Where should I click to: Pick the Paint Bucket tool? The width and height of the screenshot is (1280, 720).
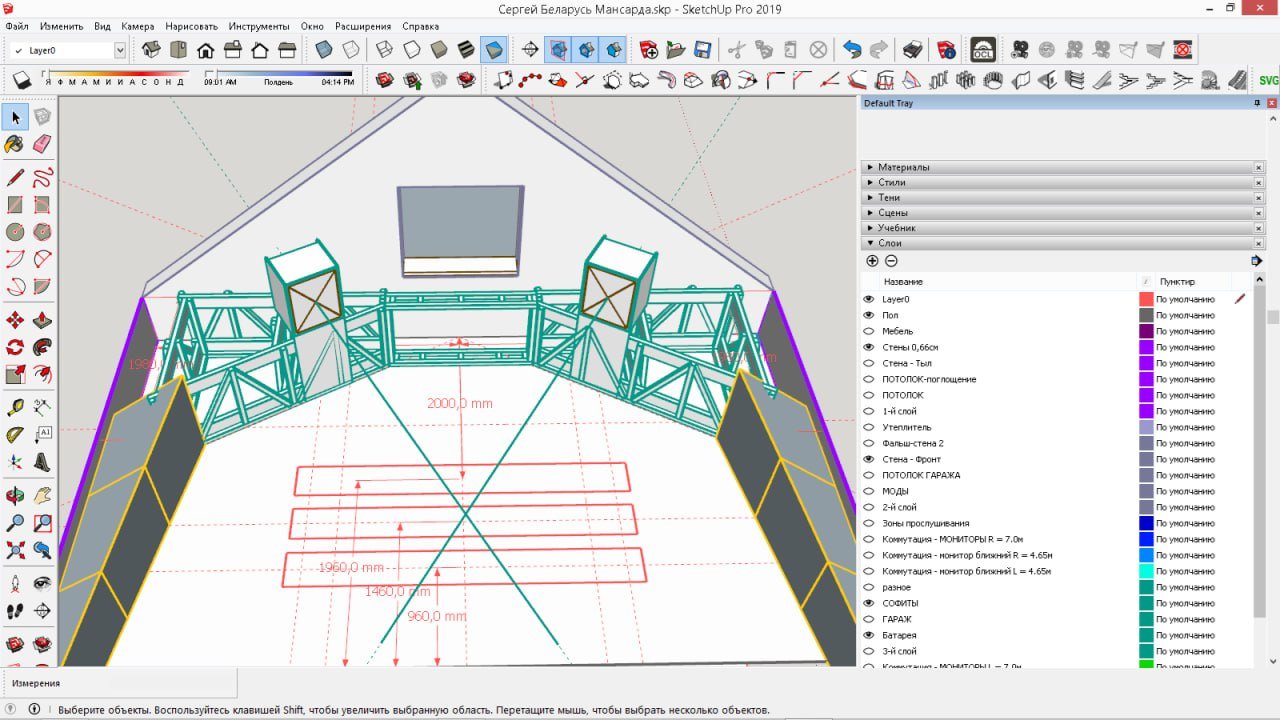[15, 145]
